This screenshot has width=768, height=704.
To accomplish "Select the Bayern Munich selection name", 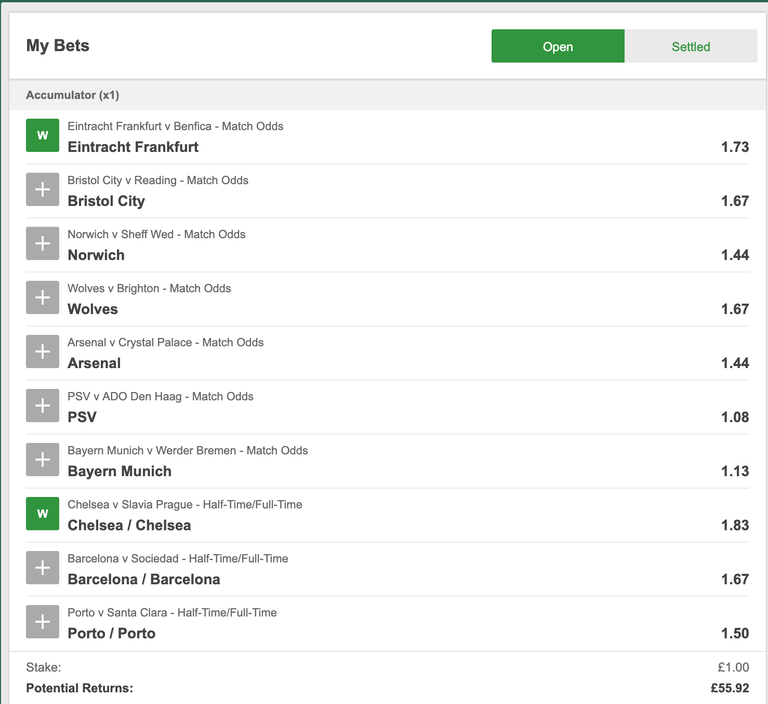I will [120, 471].
